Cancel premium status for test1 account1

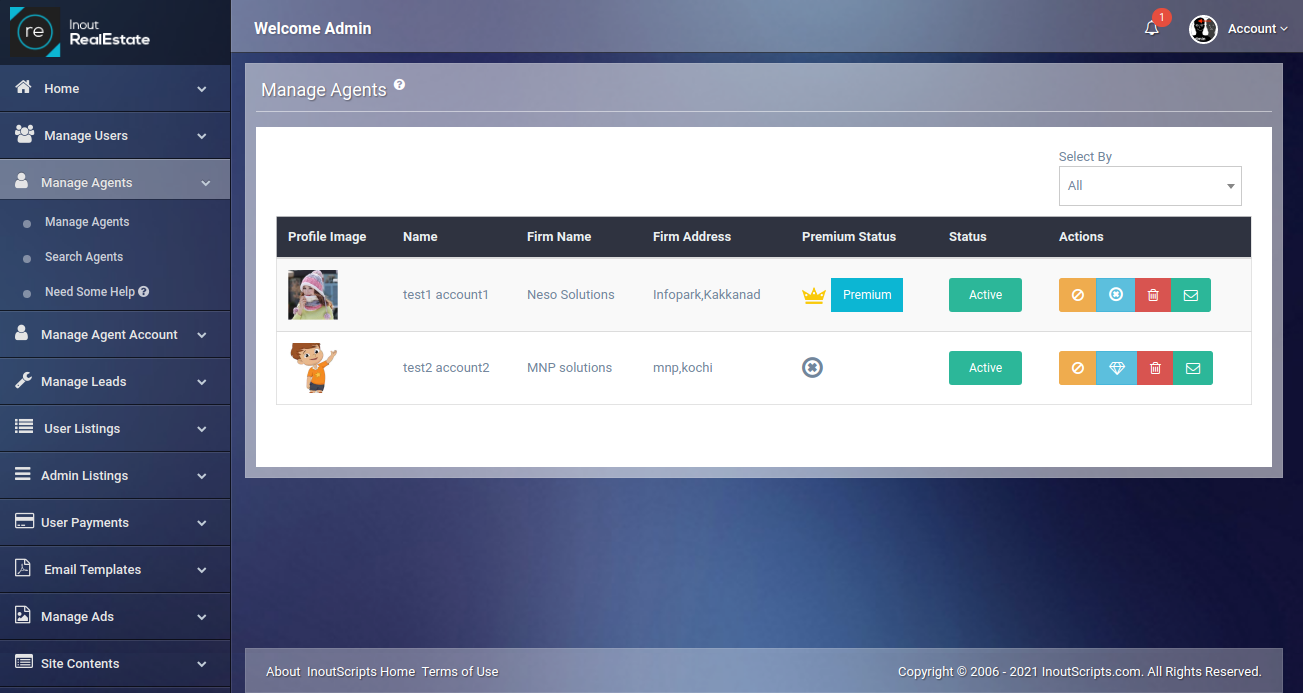tap(1115, 295)
